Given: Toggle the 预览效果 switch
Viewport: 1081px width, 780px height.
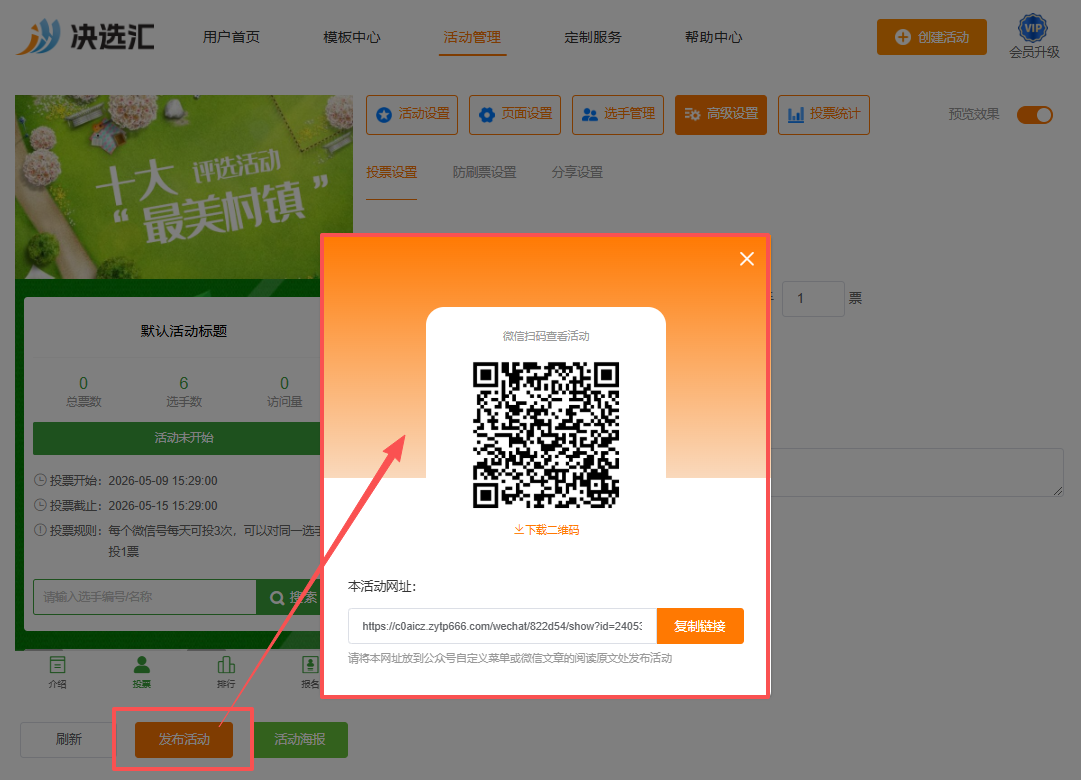Looking at the screenshot, I should [1035, 114].
